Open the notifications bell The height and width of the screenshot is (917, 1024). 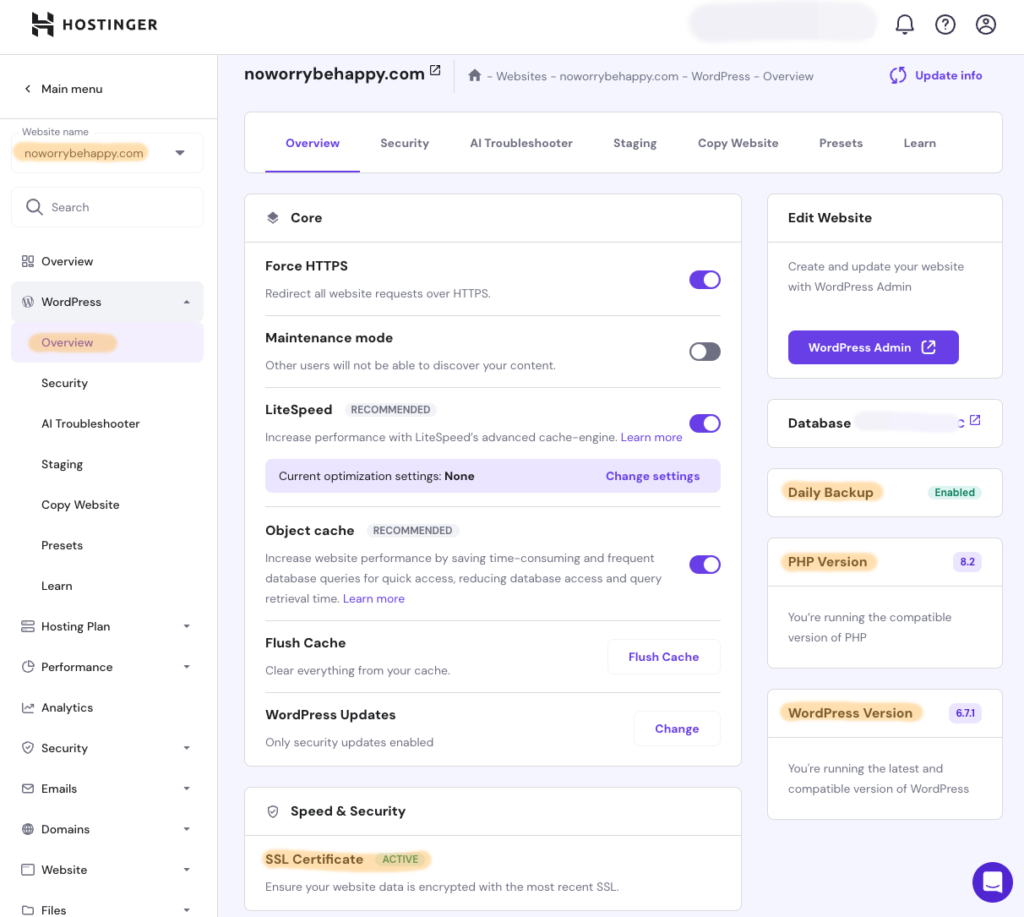[x=904, y=25]
